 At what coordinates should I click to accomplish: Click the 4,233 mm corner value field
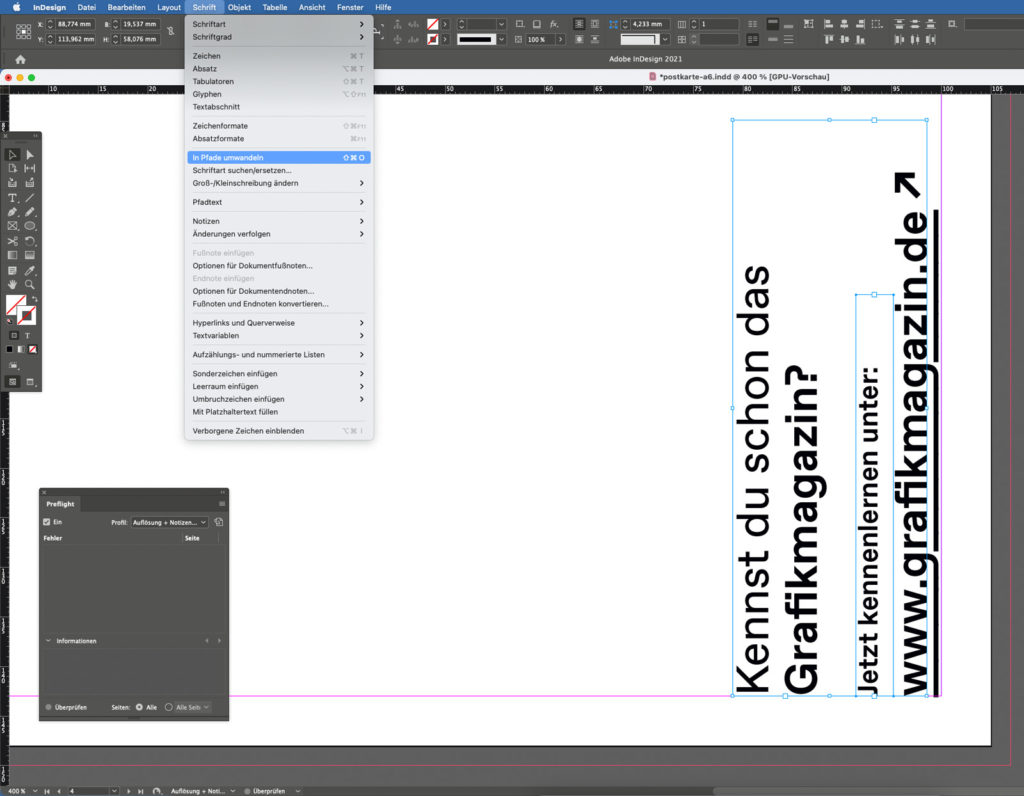point(650,24)
